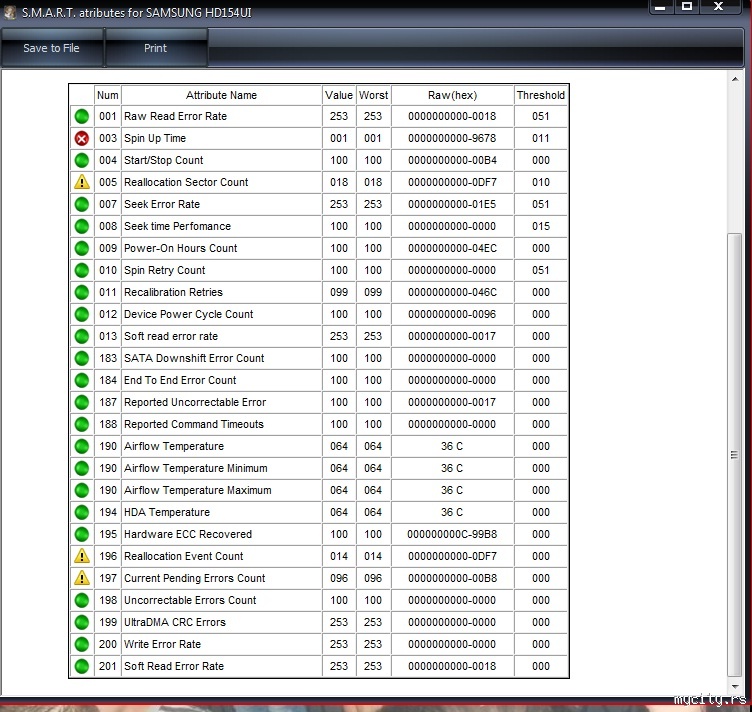The width and height of the screenshot is (752, 712).
Task: Select threshold 015 for Seek time Perfomance
Action: tap(540, 226)
